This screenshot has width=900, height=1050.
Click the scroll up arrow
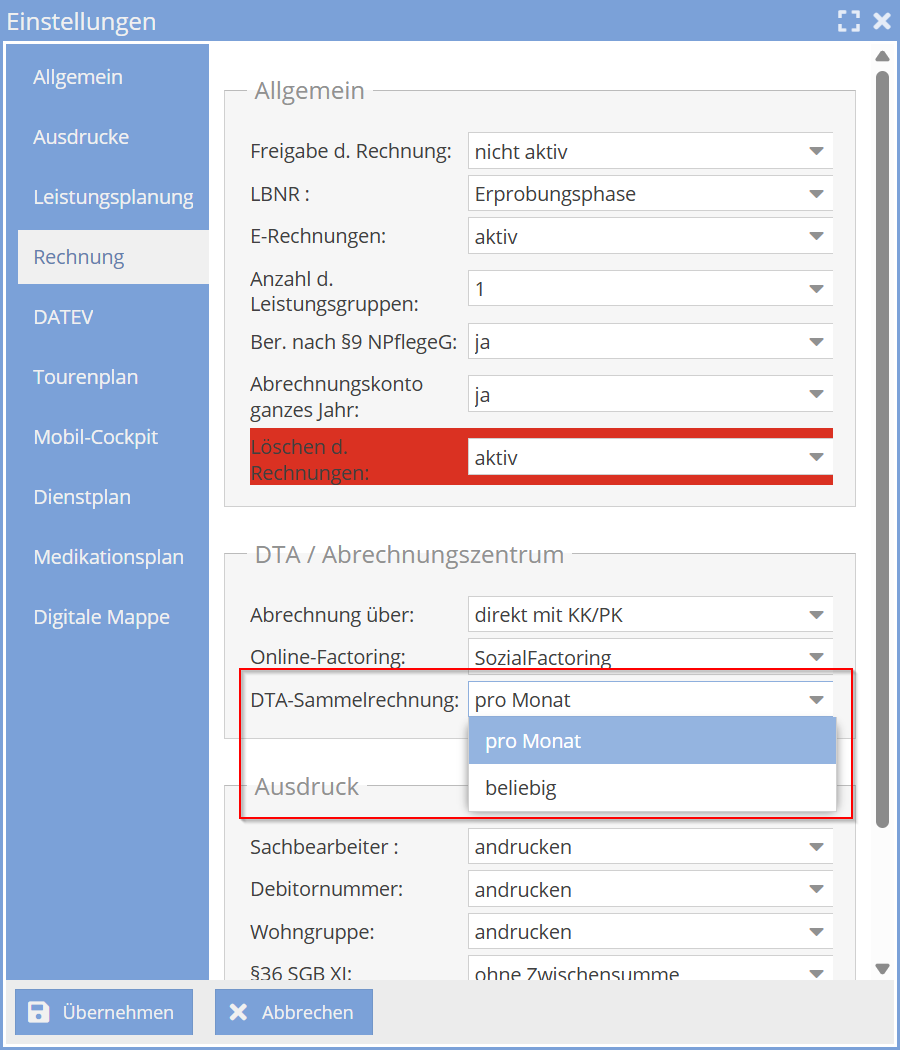[x=882, y=56]
